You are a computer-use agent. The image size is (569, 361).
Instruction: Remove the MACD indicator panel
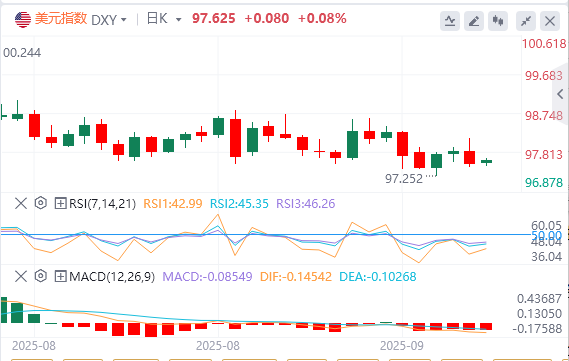click(21, 276)
